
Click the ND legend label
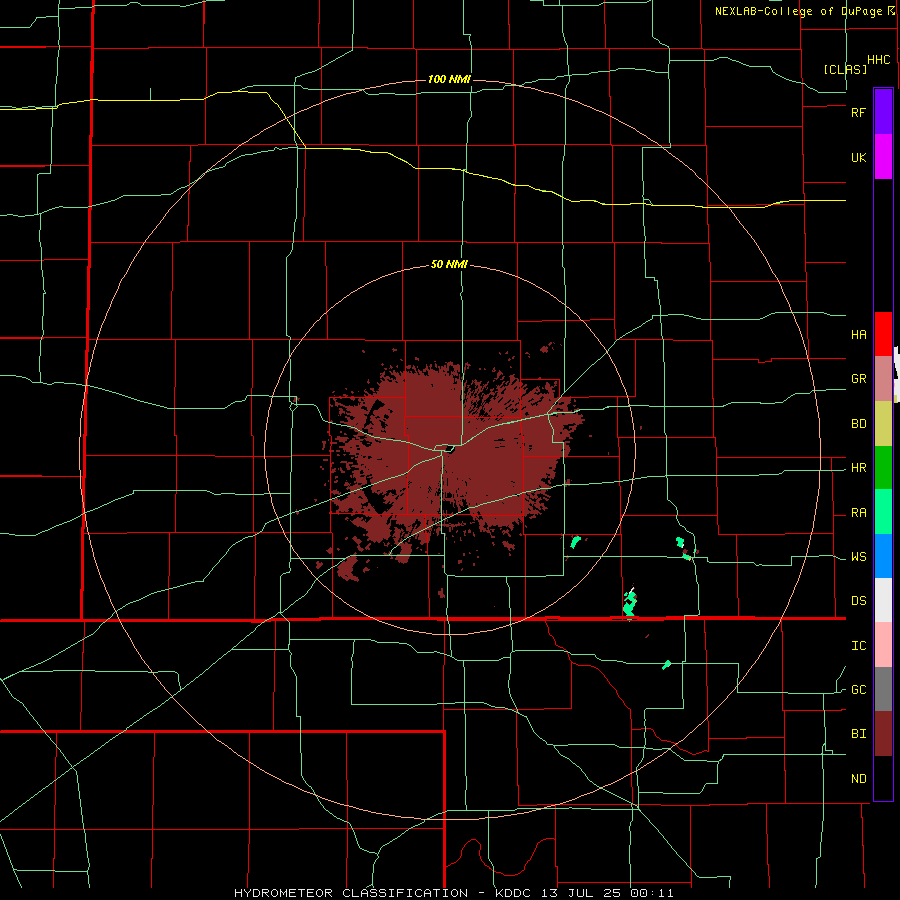tap(858, 779)
